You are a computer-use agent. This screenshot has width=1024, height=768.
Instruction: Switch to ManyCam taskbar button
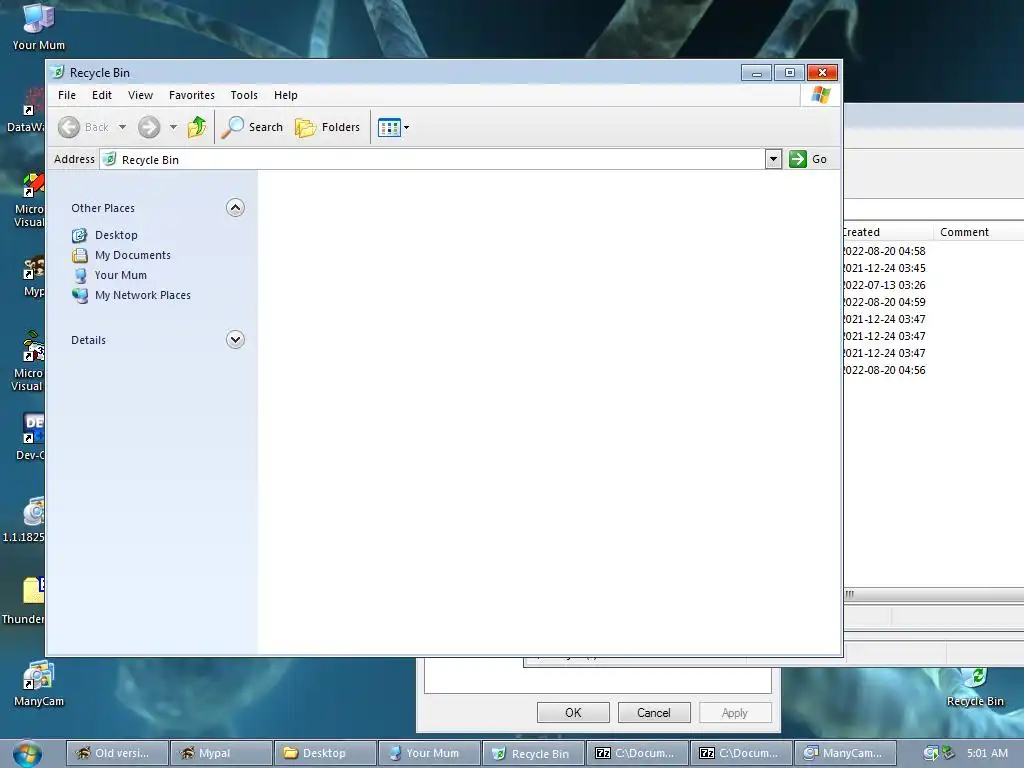click(845, 753)
